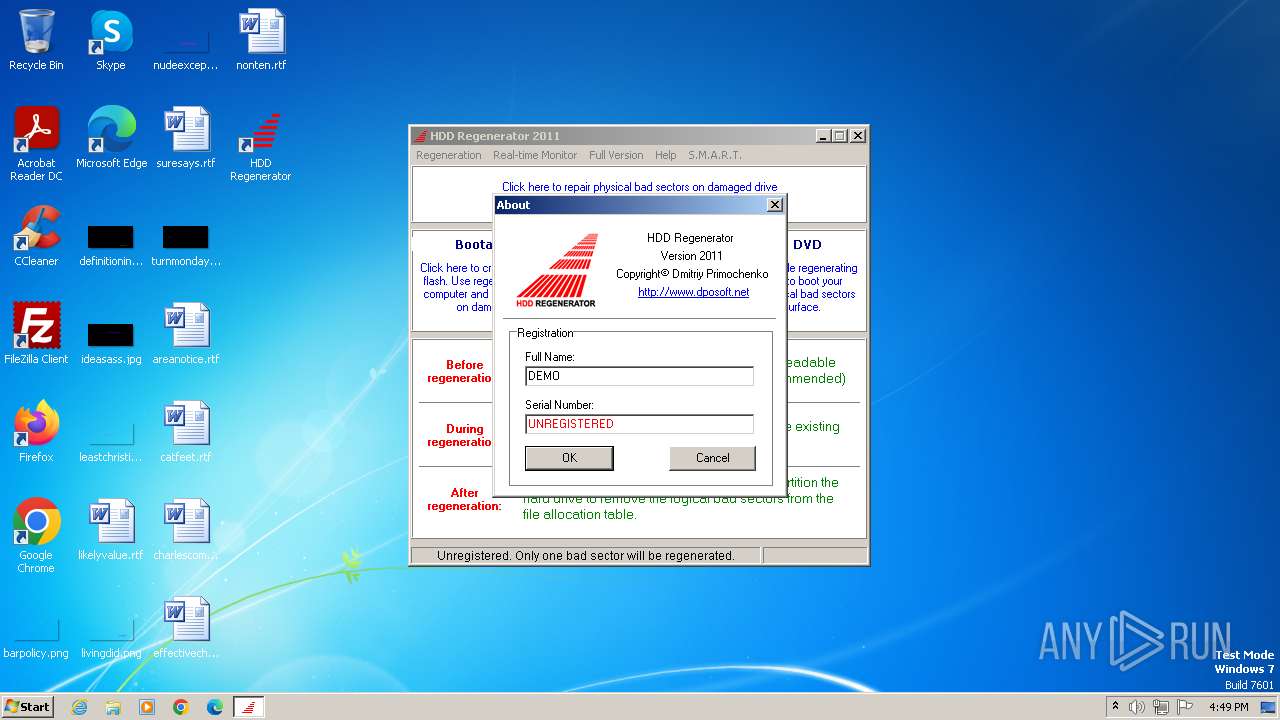Open the nonten.rtf document icon
This screenshot has height=720, width=1280.
(261, 40)
